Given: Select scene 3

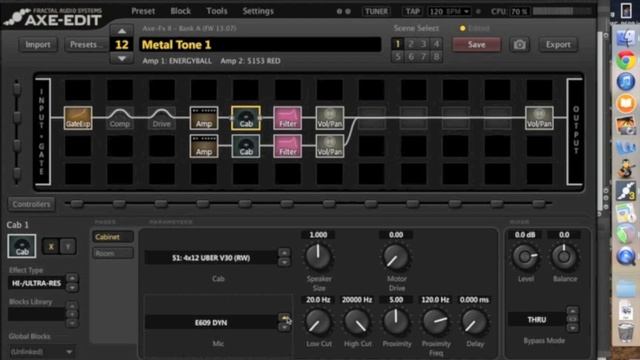Looking at the screenshot, I should tap(424, 44).
